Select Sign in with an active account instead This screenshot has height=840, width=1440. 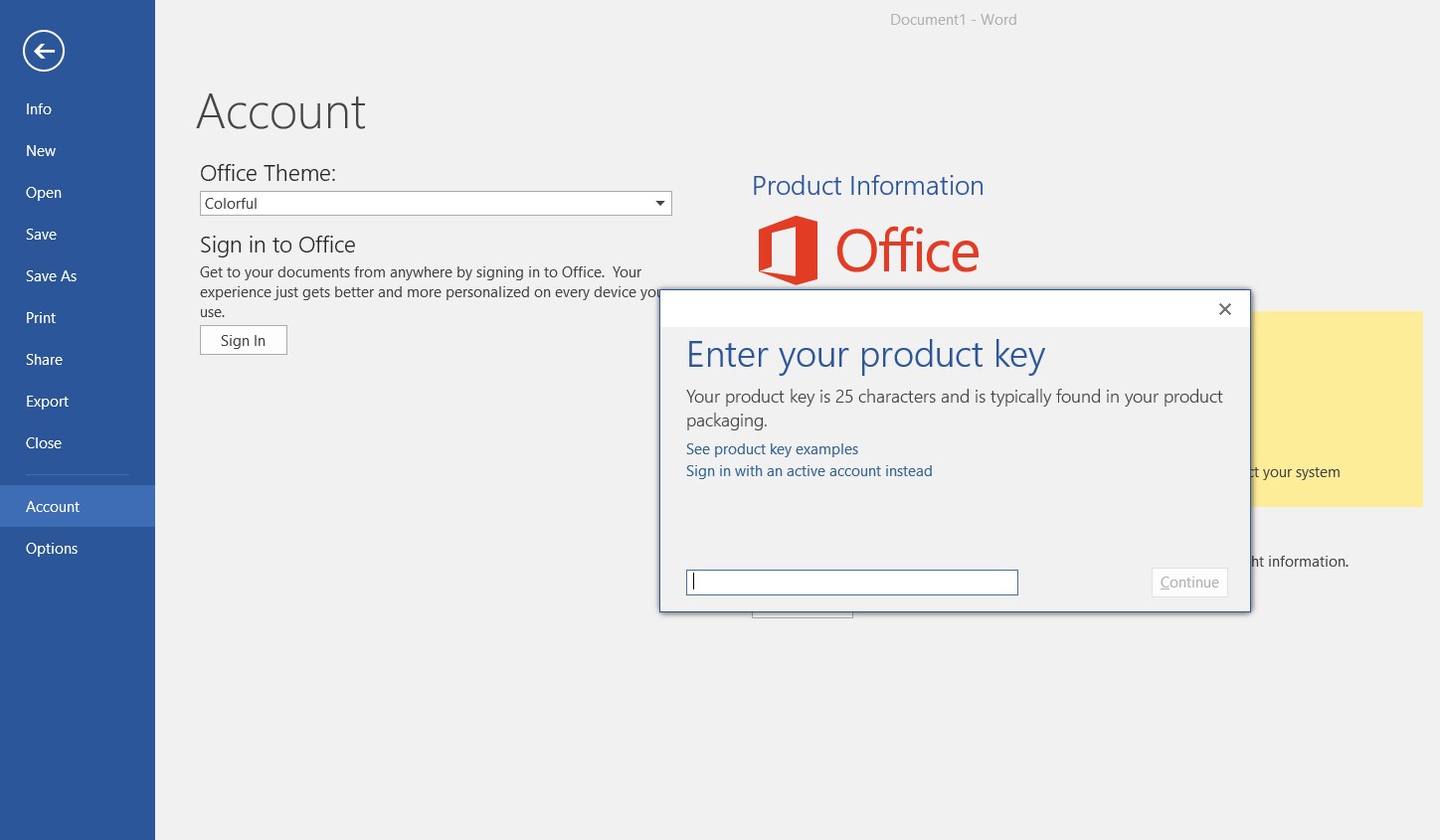809,470
